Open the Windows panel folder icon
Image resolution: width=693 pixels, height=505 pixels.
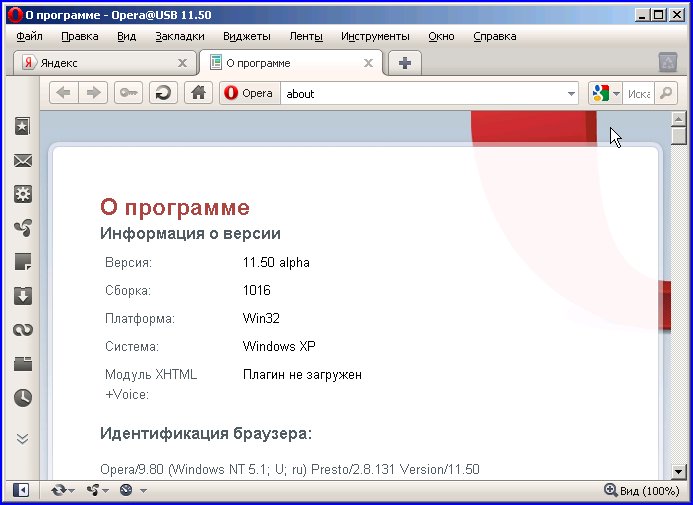coord(23,364)
